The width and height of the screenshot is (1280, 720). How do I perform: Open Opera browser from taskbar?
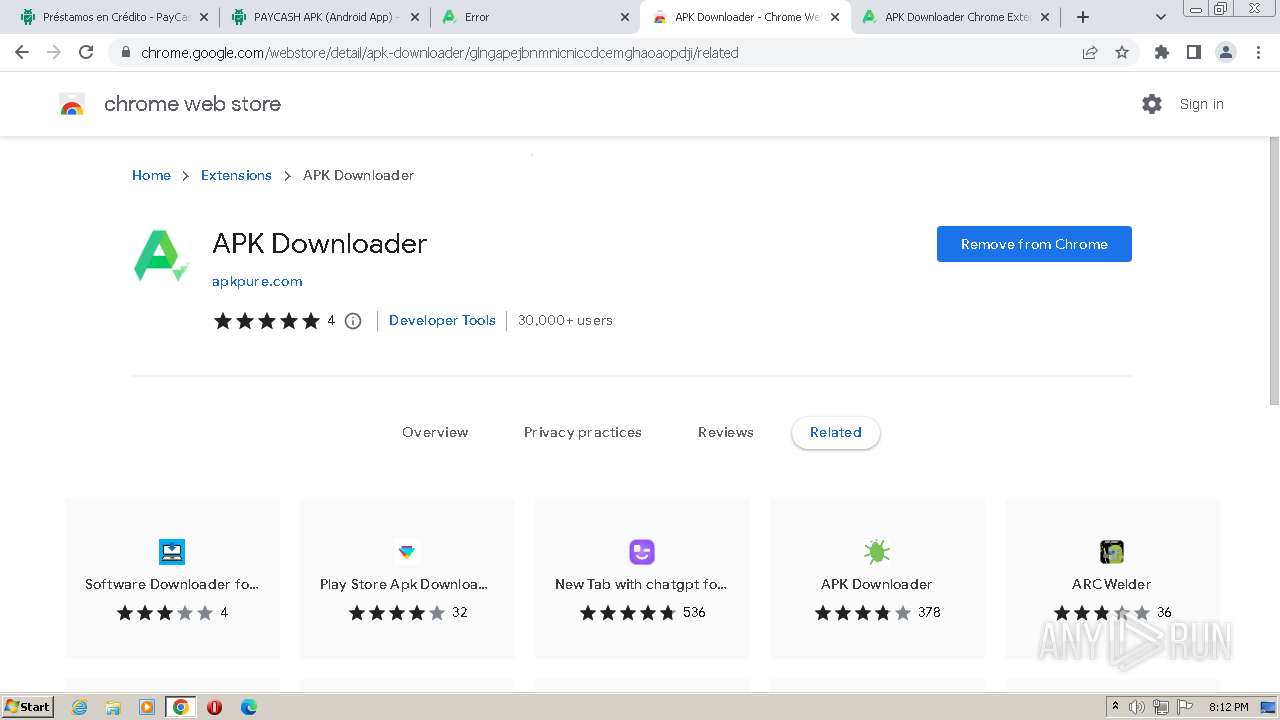point(214,707)
